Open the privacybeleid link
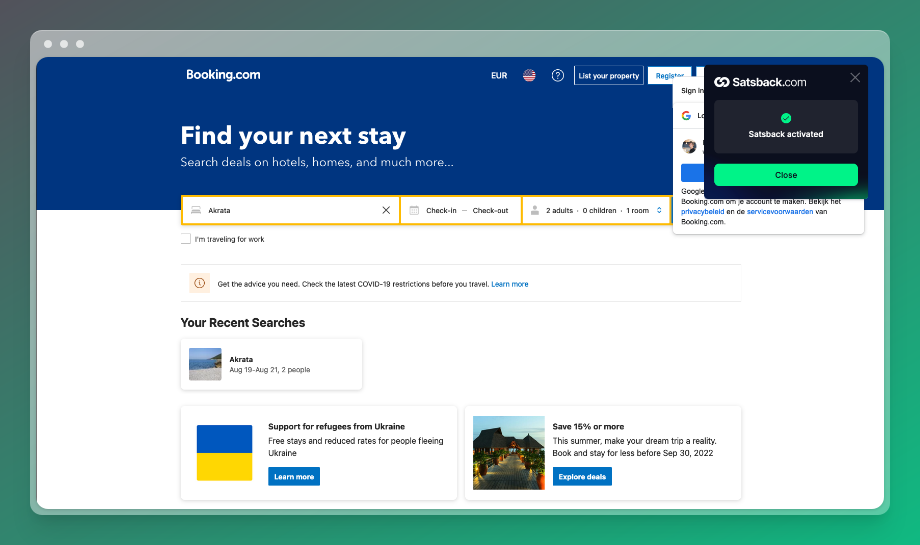Viewport: 920px width, 545px height. (x=702, y=212)
